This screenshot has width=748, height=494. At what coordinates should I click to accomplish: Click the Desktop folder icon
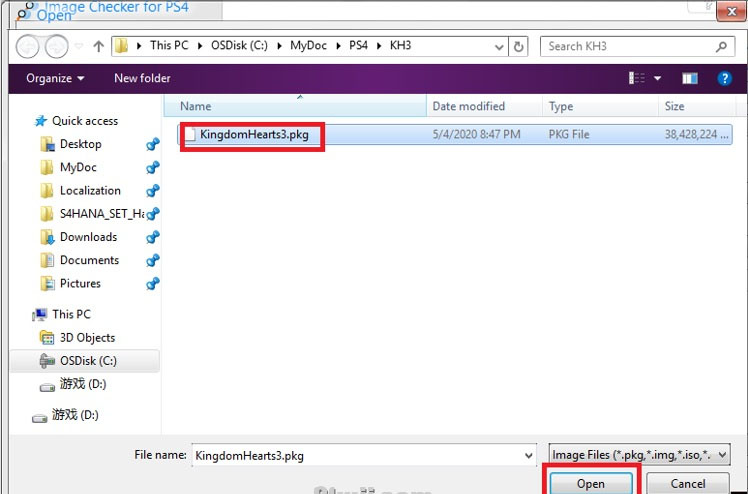pyautogui.click(x=47, y=144)
